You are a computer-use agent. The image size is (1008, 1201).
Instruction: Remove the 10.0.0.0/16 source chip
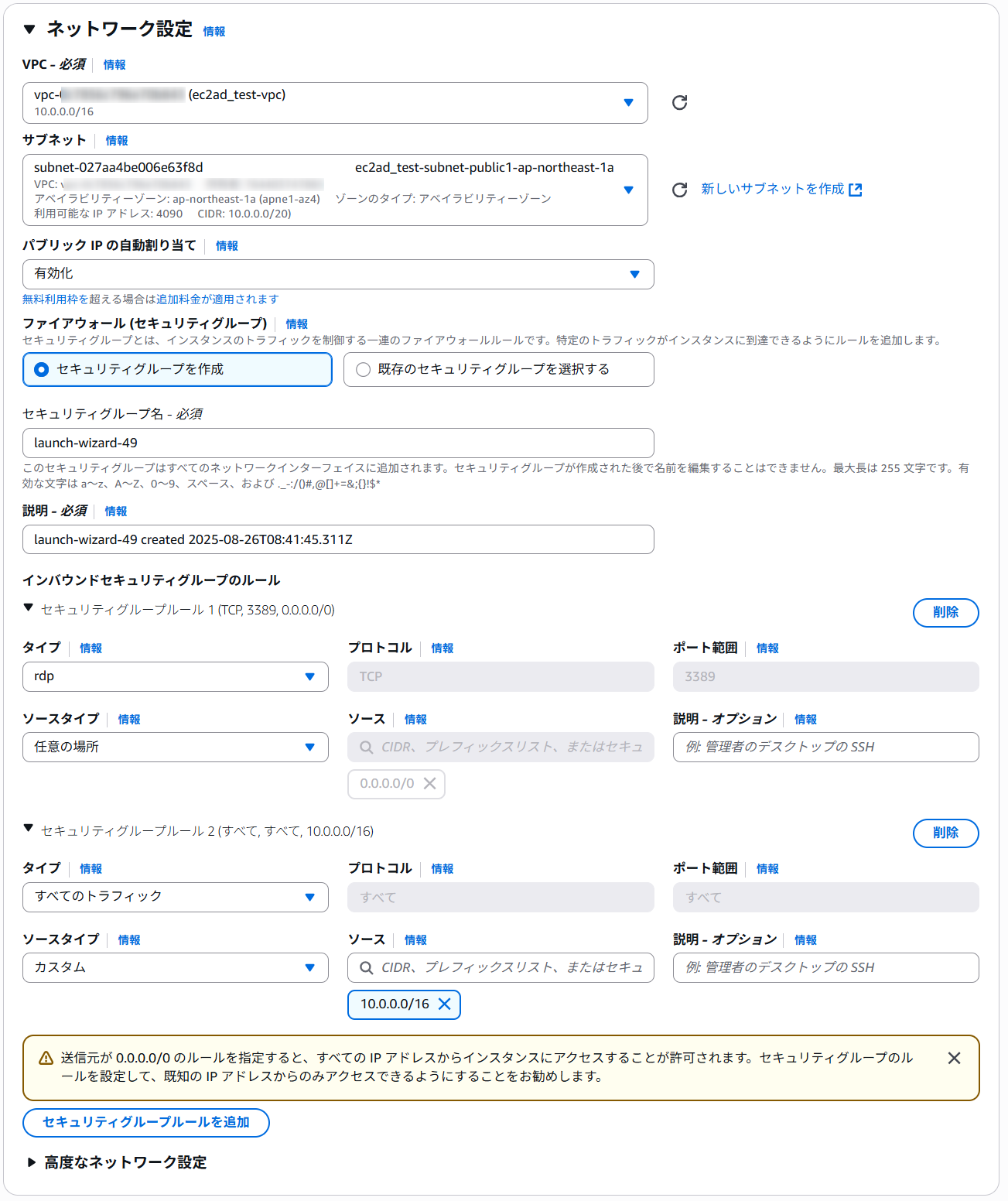tap(445, 1004)
